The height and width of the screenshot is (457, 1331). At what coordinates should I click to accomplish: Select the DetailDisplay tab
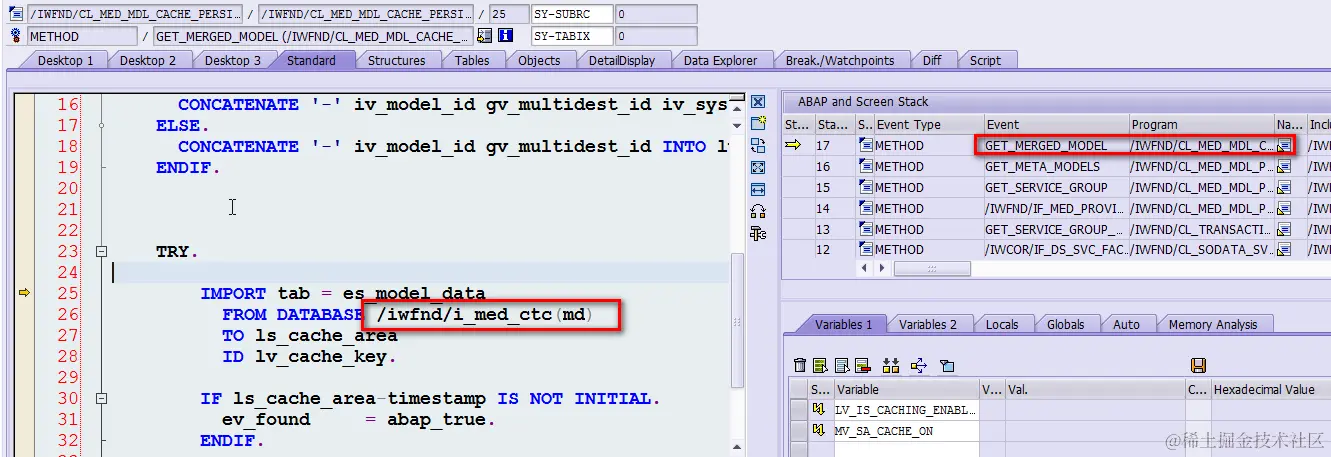coord(622,60)
